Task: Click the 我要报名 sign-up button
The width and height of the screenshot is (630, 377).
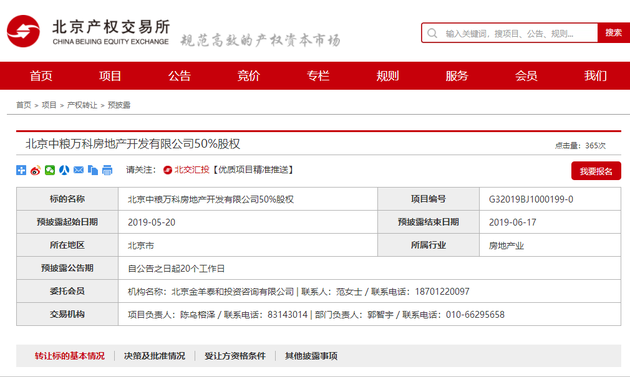Action: (x=596, y=171)
